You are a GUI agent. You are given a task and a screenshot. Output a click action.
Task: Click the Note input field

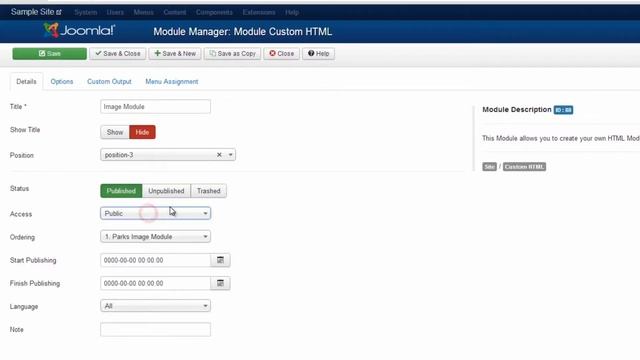pos(156,329)
